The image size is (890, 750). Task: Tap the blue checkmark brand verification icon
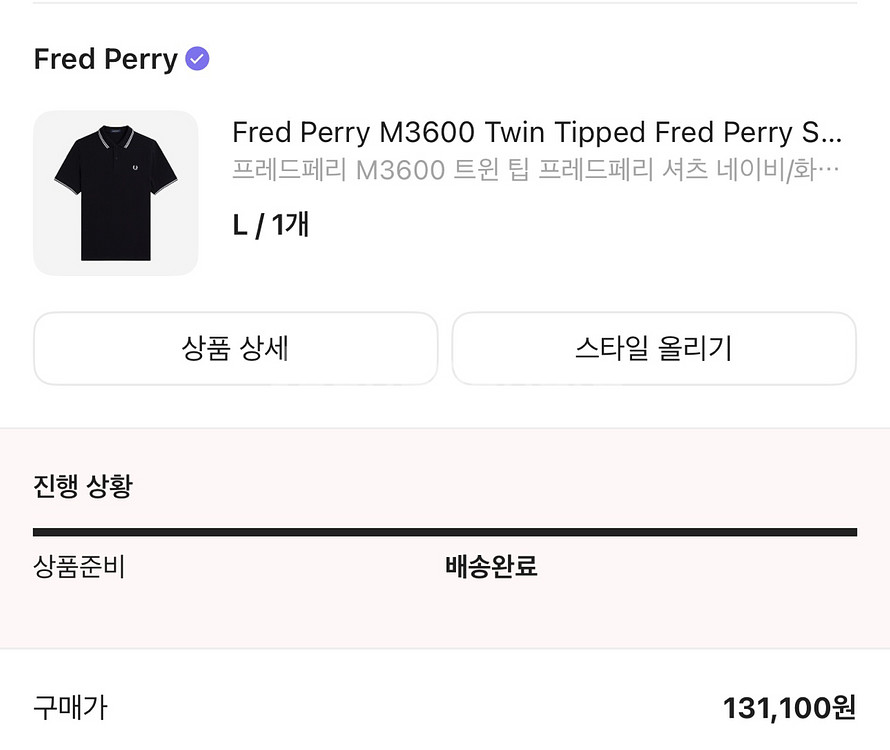pos(196,59)
